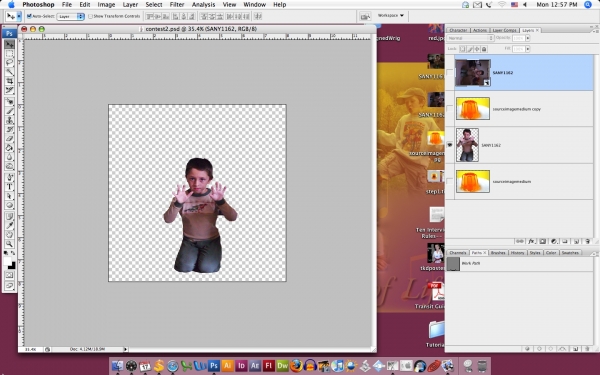Toggle Quick Mask mode in the toolbox
The height and width of the screenshot is (375, 600).
(9, 276)
